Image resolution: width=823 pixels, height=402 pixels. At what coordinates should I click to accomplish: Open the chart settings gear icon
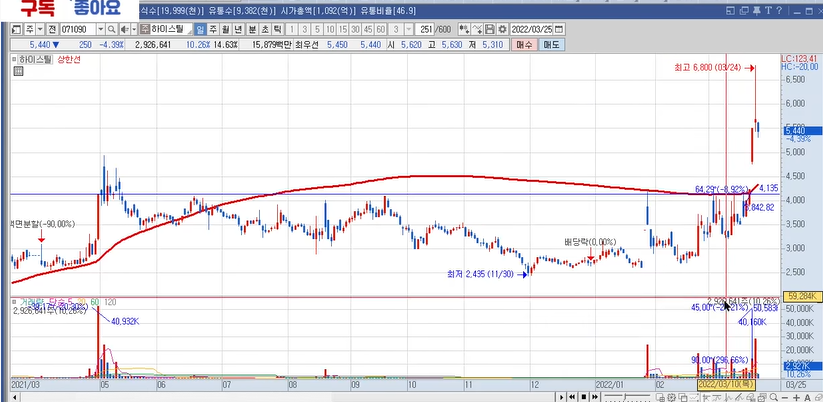502,29
